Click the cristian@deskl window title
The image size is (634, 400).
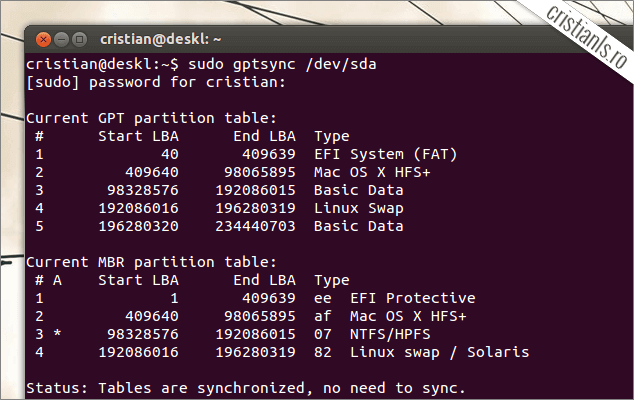(x=161, y=40)
